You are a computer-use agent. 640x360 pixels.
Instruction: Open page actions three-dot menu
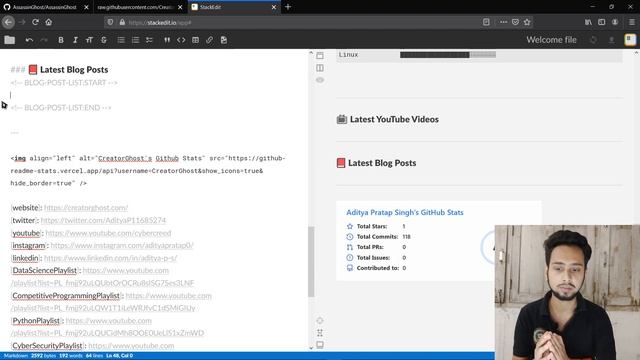point(504,22)
